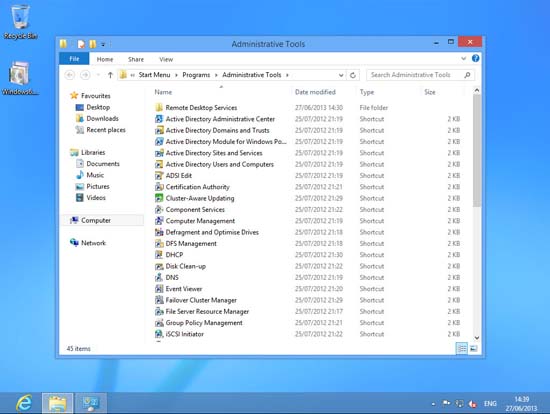
Task: Open the Recycle Bin desktop icon
Action: point(20,22)
